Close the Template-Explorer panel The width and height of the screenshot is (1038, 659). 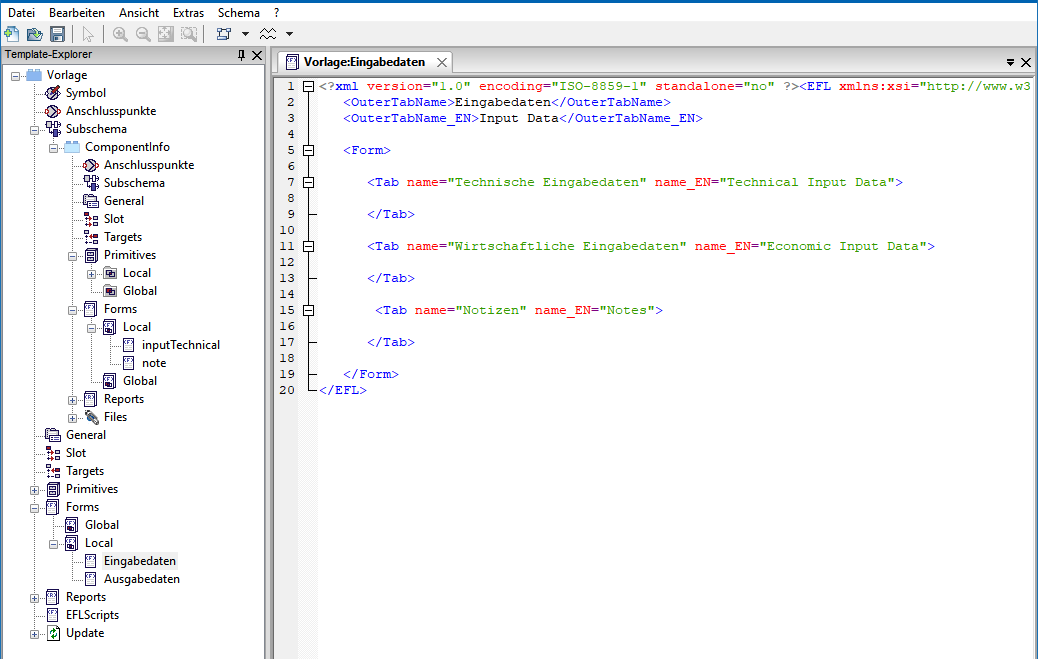point(257,55)
